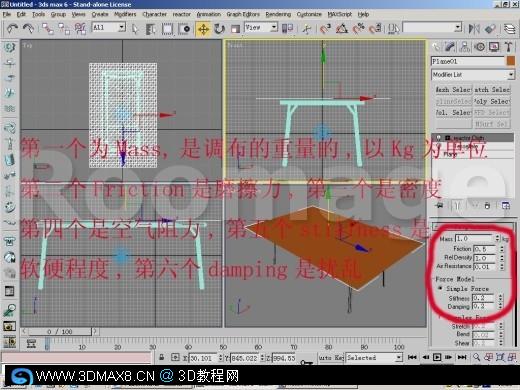Select the Bind to Space Warp tool
The height and width of the screenshot is (390, 520).
click(80, 29)
